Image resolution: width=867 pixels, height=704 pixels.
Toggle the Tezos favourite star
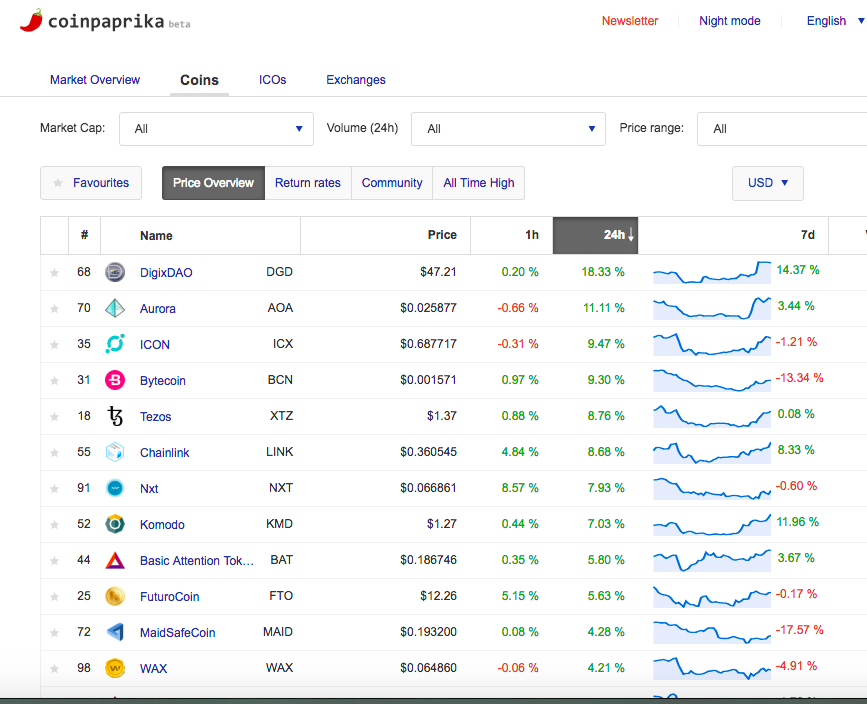(54, 416)
